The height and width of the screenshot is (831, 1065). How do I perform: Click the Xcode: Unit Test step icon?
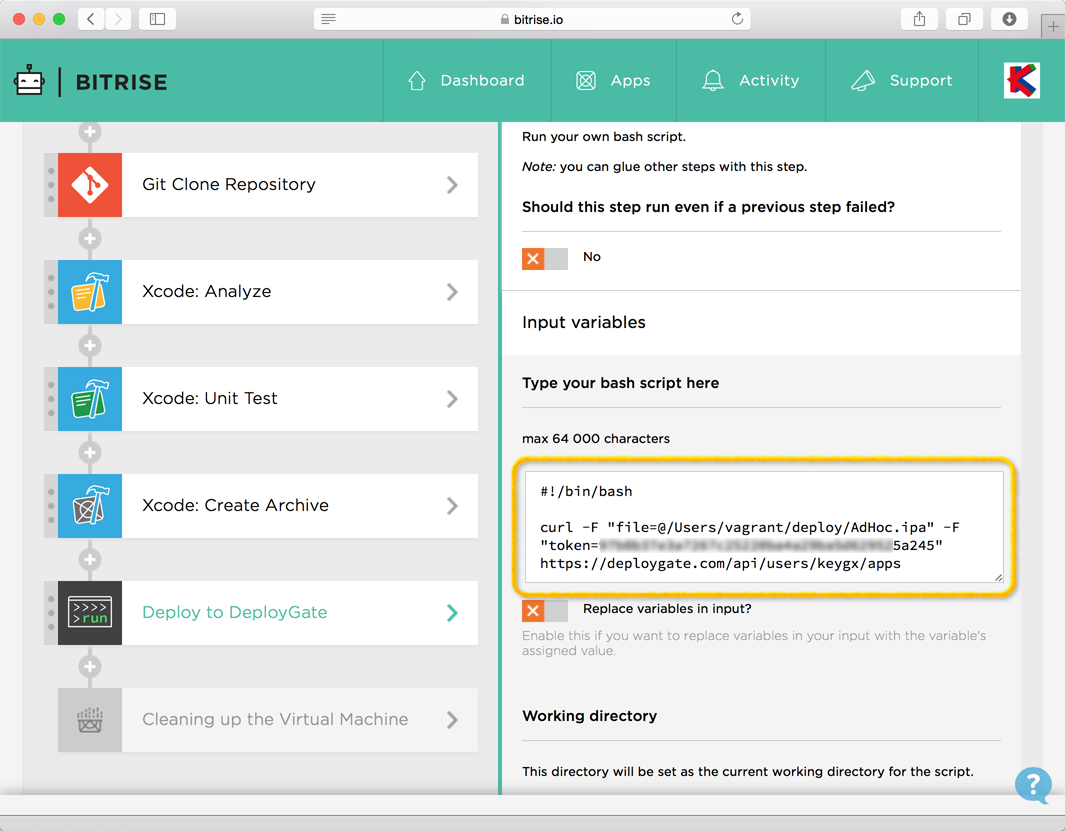pyautogui.click(x=90, y=399)
